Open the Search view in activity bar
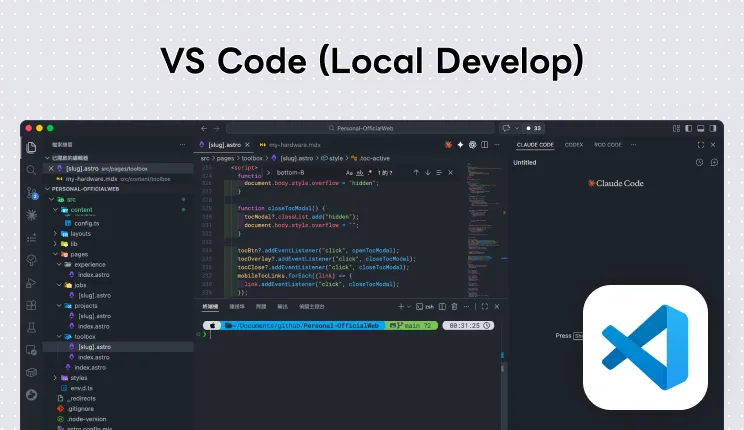The width and height of the screenshot is (744, 430). point(31,170)
